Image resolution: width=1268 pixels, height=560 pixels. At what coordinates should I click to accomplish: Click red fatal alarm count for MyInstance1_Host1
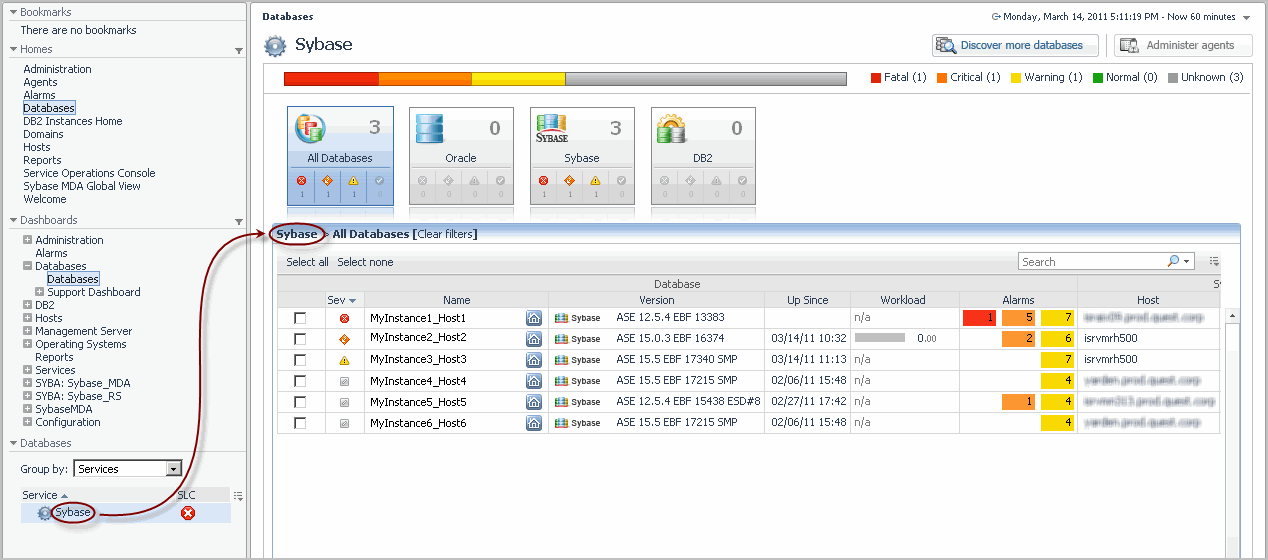tap(980, 318)
